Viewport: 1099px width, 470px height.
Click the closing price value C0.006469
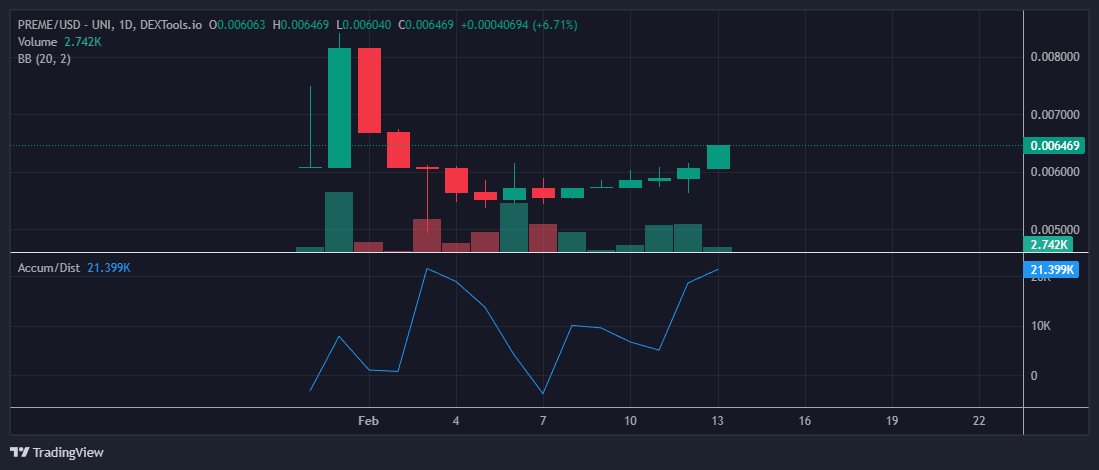(428, 25)
